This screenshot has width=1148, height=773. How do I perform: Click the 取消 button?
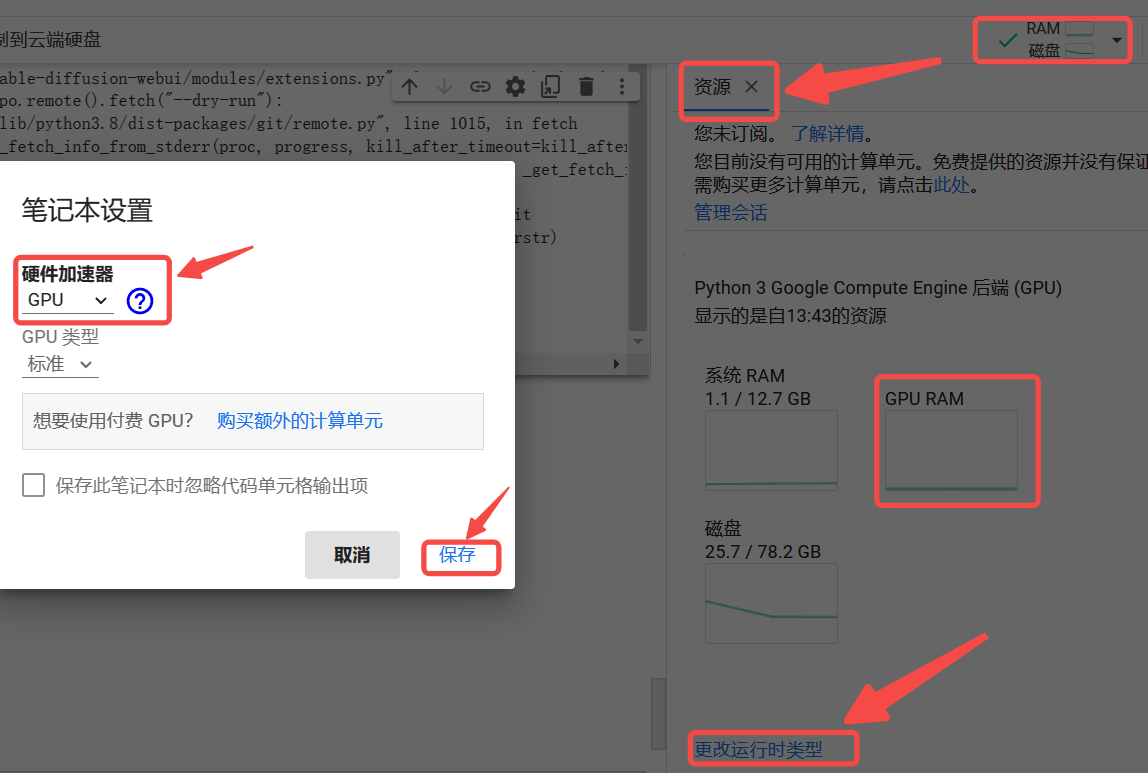(352, 556)
